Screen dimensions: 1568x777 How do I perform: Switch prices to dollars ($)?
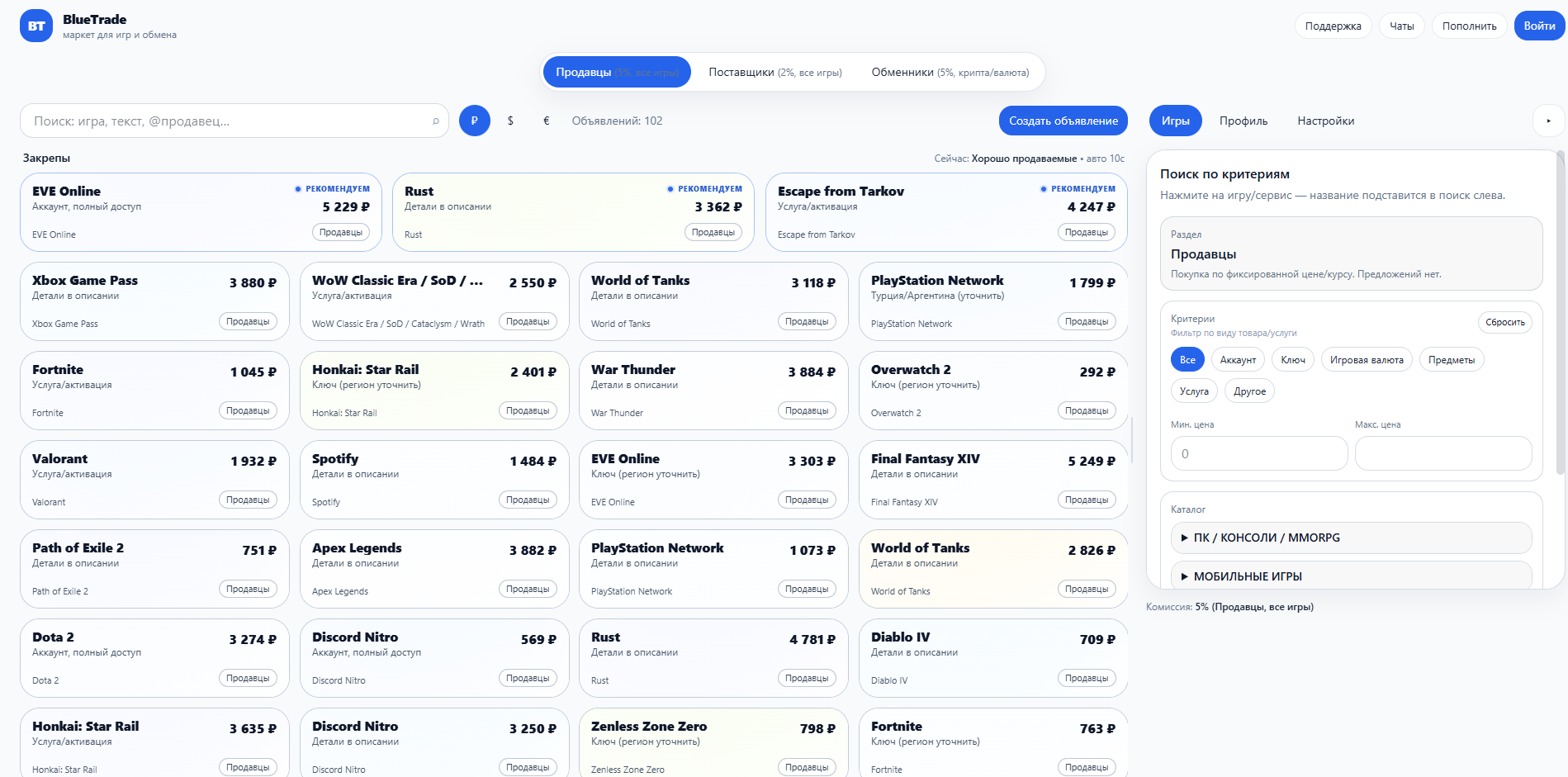(x=510, y=121)
